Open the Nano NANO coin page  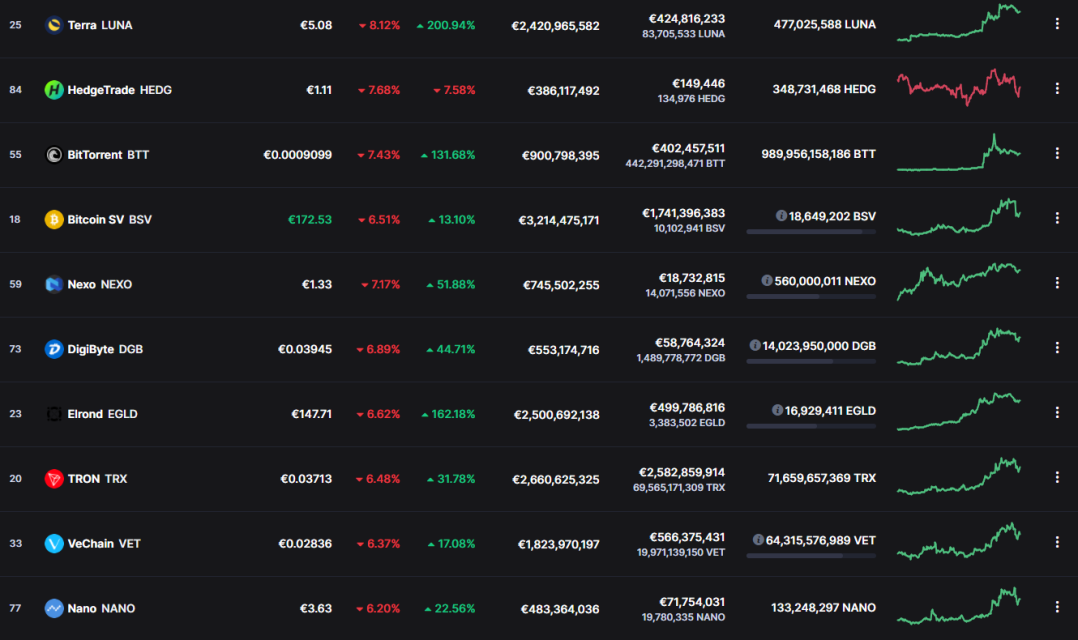tap(101, 608)
